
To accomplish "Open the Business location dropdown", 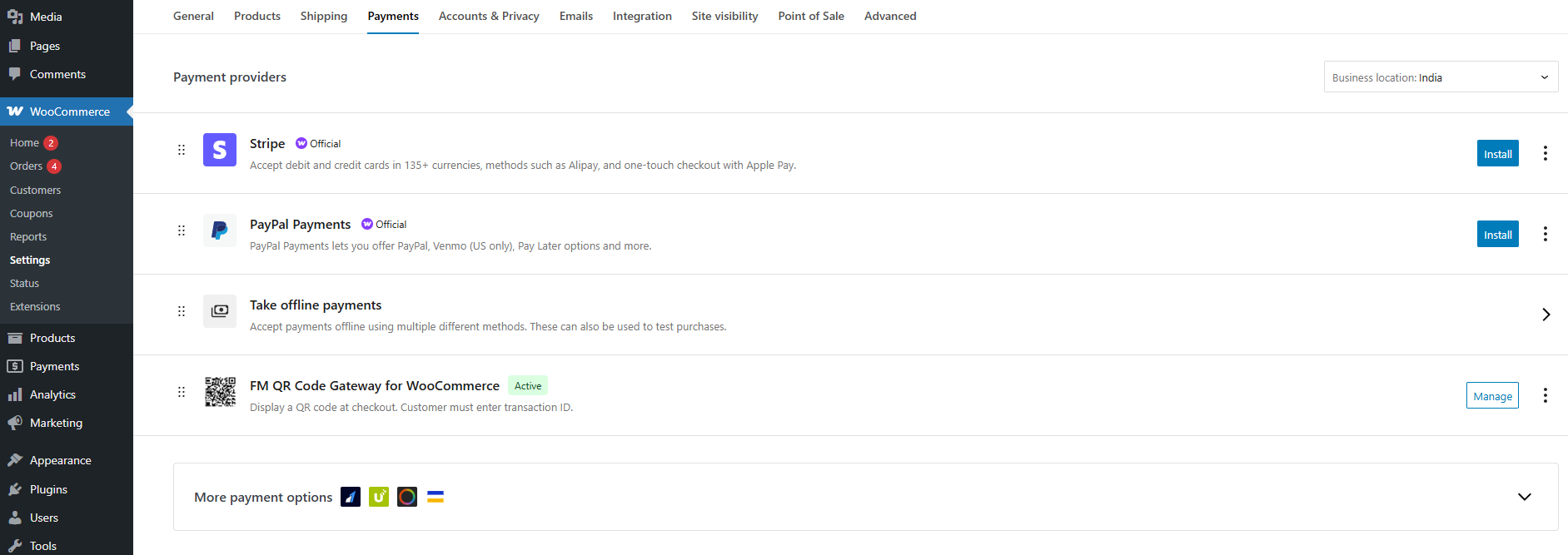I will pos(1441,77).
